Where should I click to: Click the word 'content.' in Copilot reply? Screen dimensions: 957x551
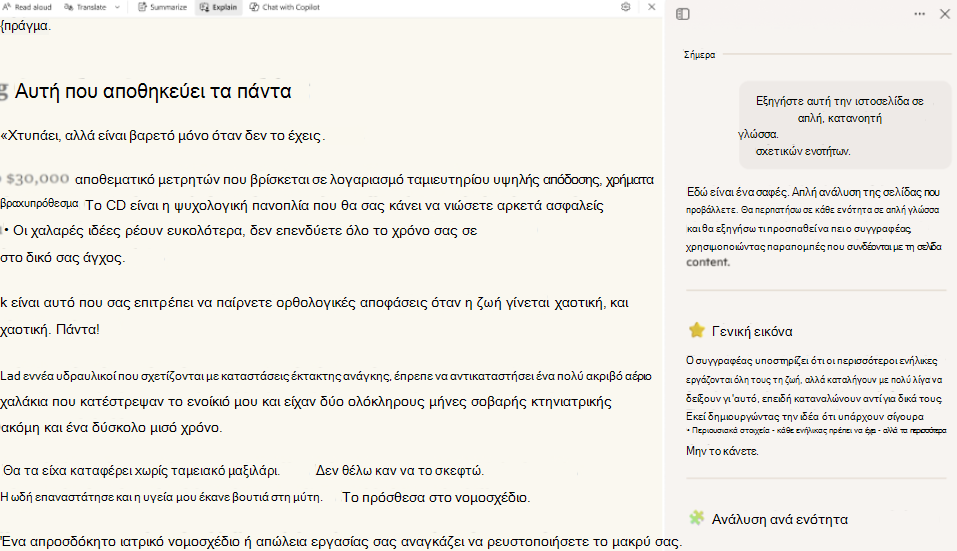[x=708, y=262]
